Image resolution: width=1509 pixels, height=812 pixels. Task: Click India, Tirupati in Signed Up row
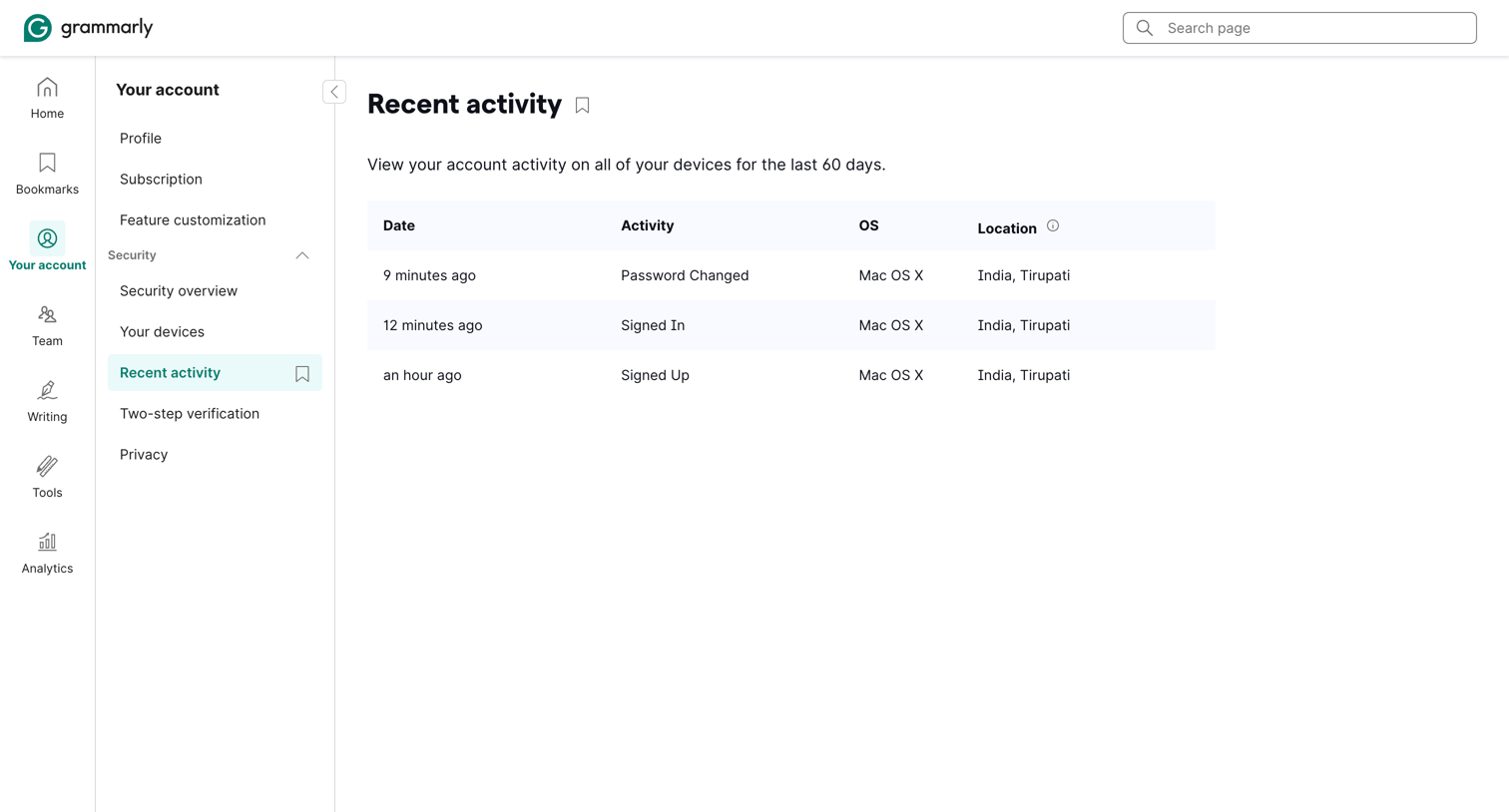pos(1024,375)
